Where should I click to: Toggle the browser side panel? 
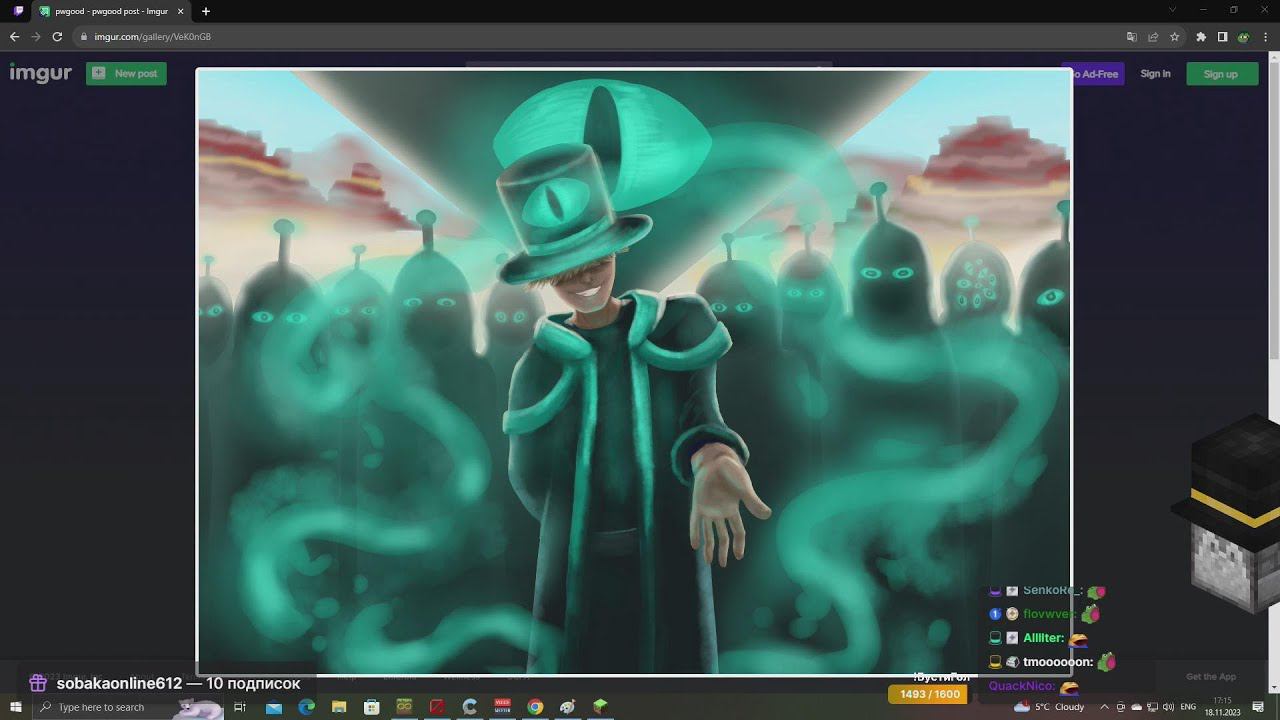(x=1222, y=37)
